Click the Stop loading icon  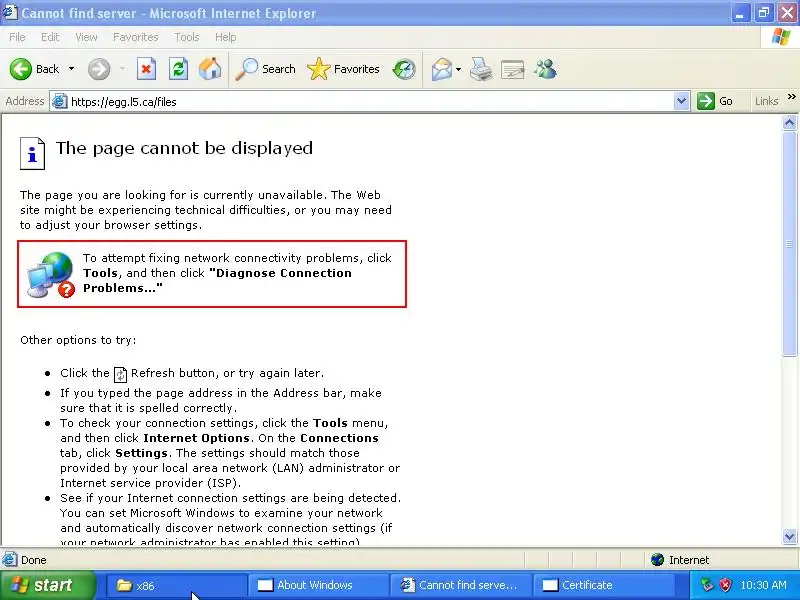[146, 69]
